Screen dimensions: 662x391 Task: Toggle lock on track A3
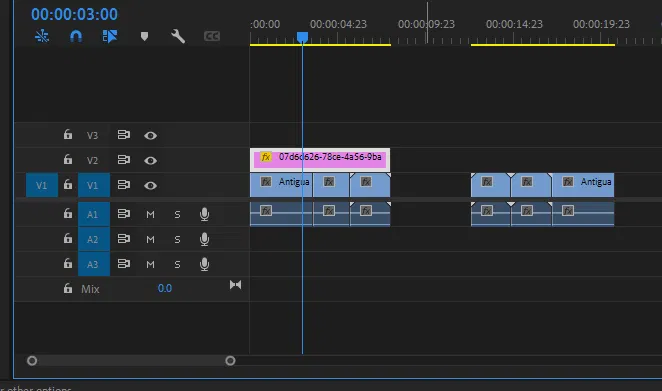[x=68, y=263]
